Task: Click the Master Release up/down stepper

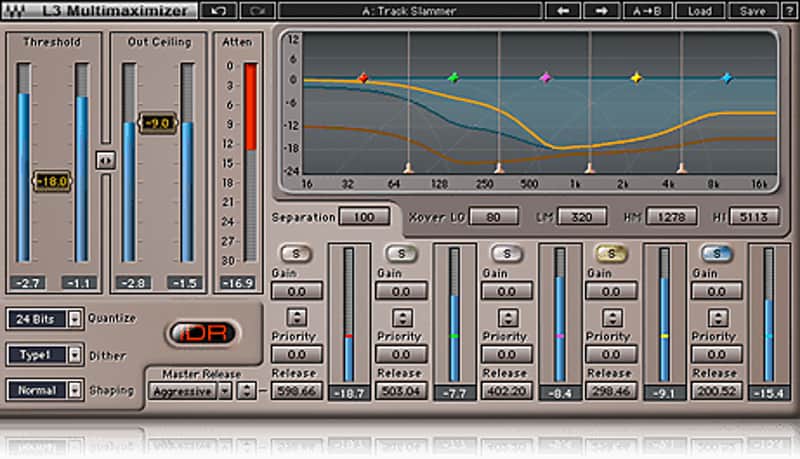Action: pos(247,391)
